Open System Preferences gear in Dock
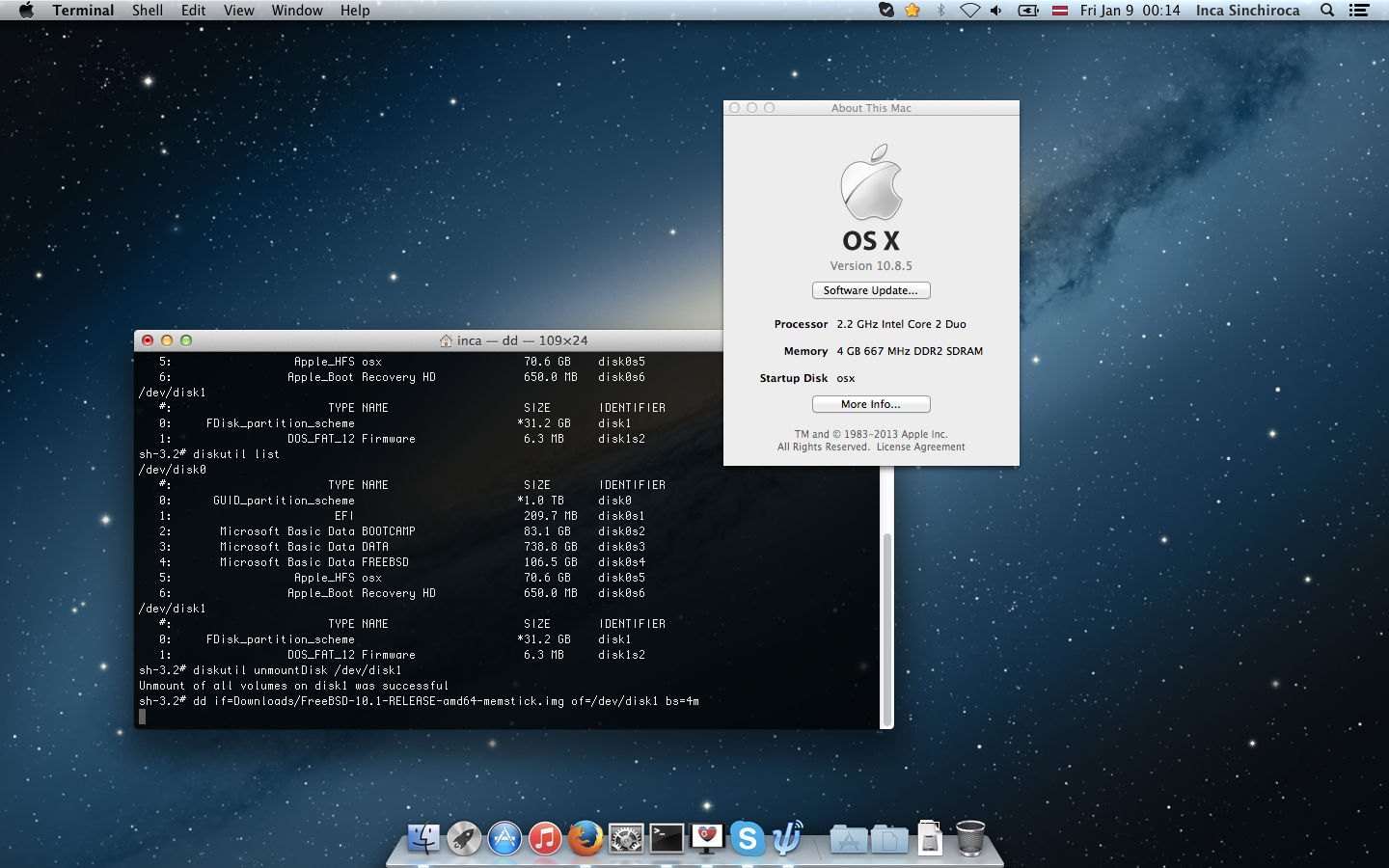This screenshot has height=868, width=1389. pos(626,838)
